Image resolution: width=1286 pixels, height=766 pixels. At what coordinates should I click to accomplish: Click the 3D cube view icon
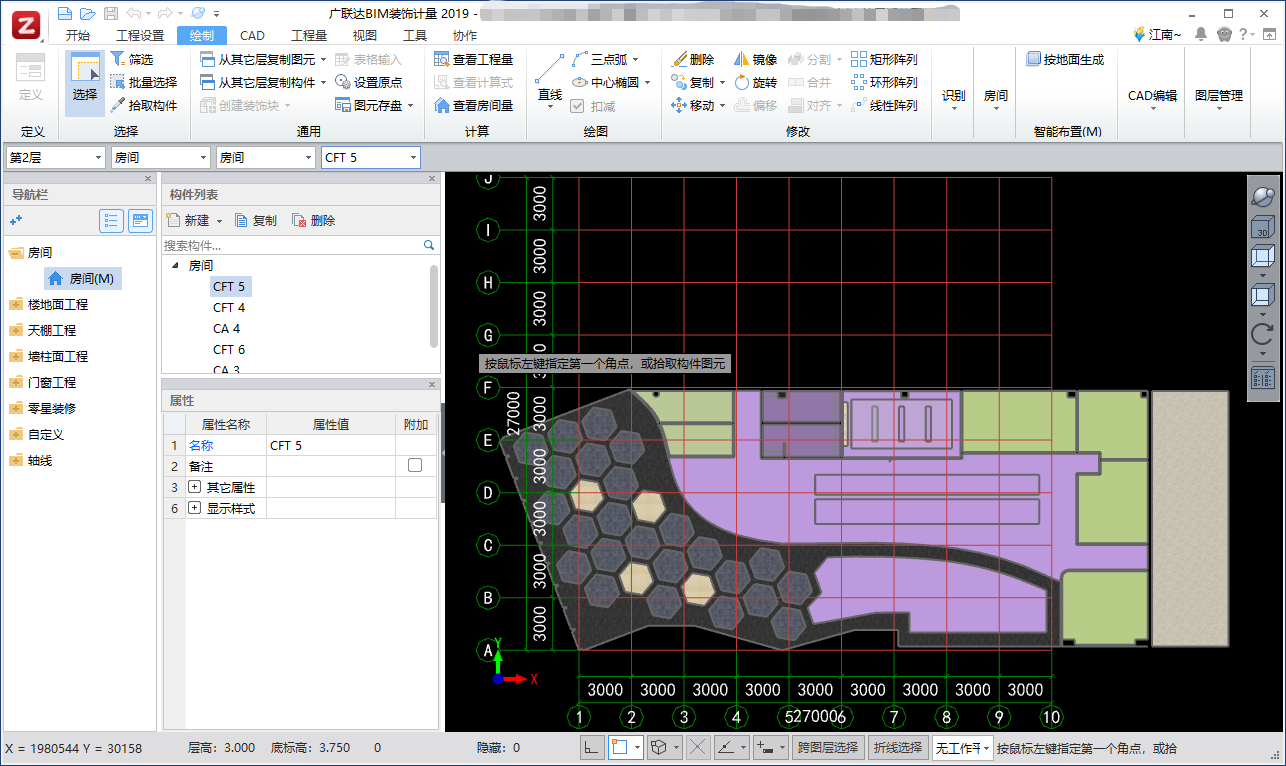click(1262, 229)
